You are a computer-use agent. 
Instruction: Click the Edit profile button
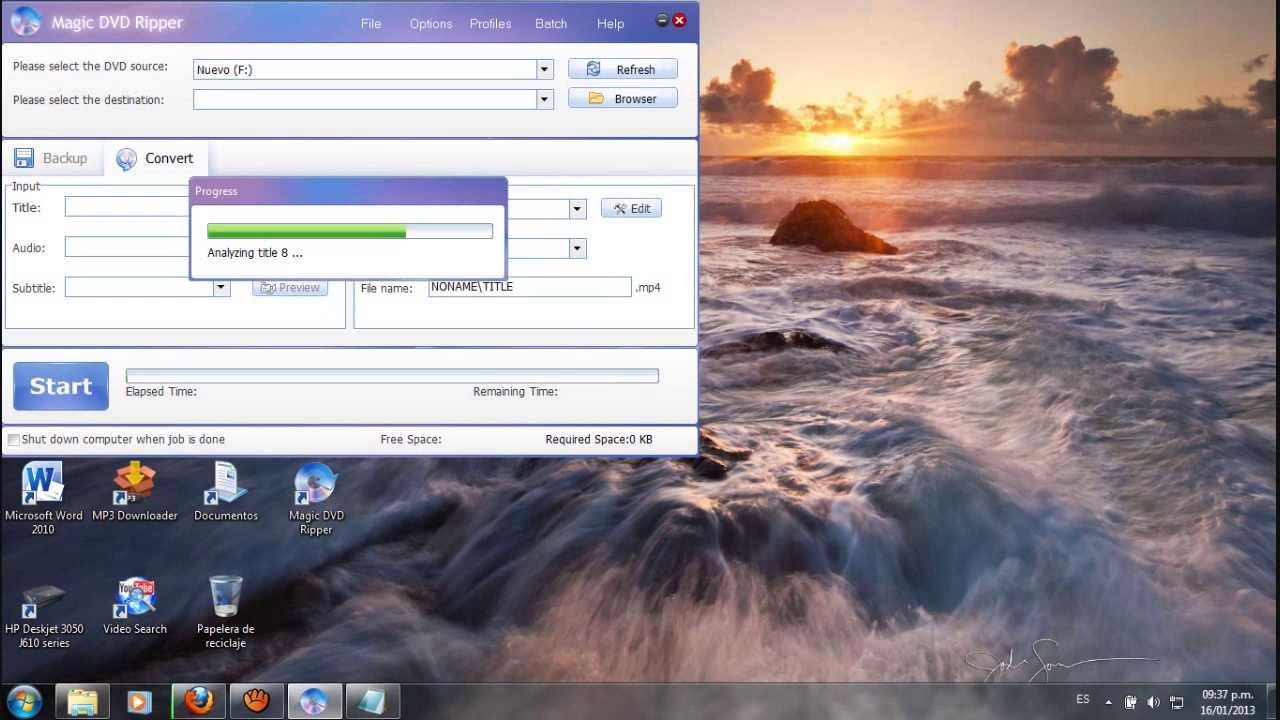[x=631, y=208]
